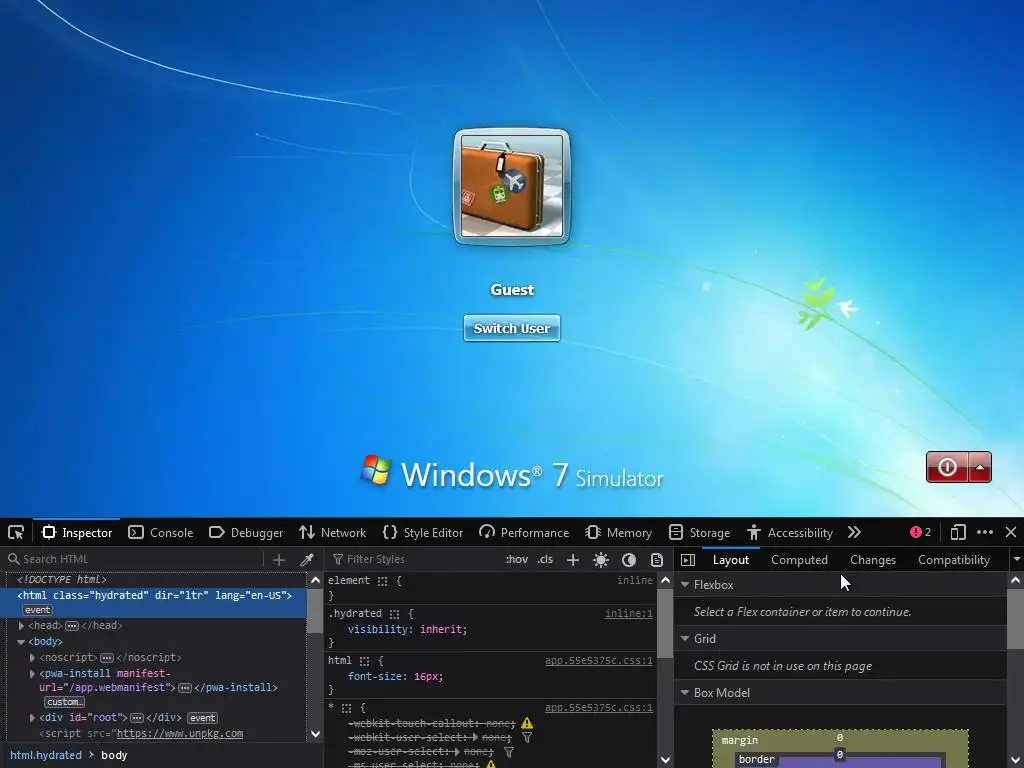Click the Switch User button
1024x768 pixels.
[512, 328]
